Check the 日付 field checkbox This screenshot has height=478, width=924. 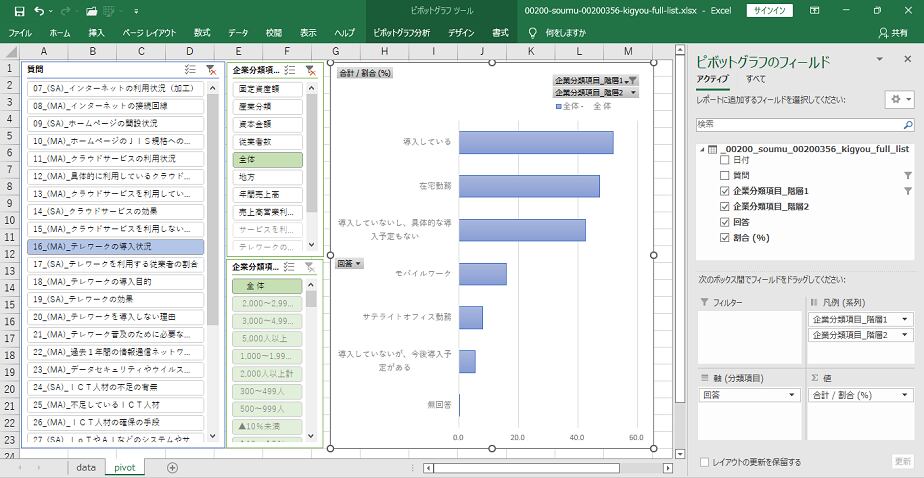click(x=725, y=160)
